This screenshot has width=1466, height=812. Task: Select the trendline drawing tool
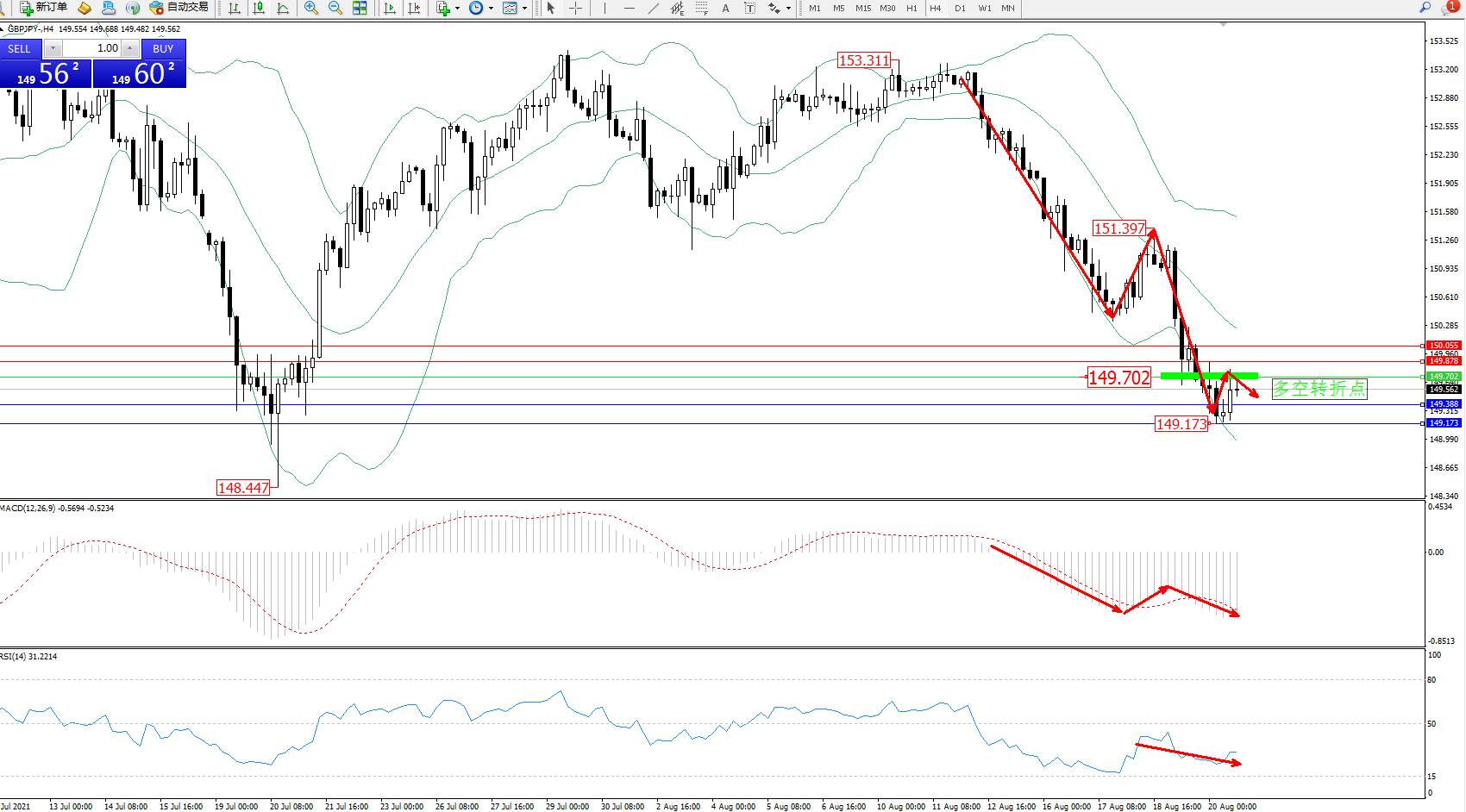[654, 8]
